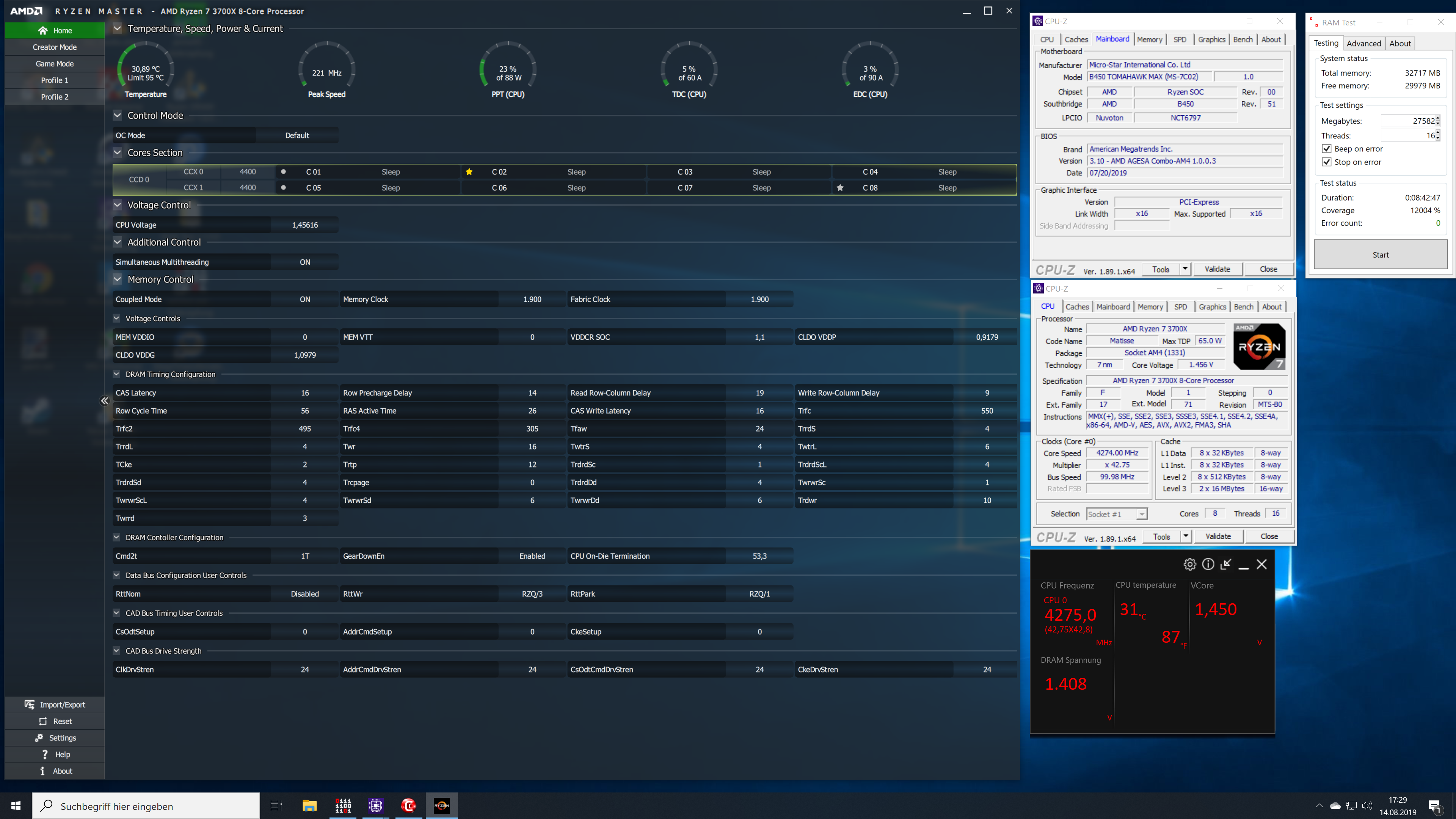Click the Reset icon in sidebar
Viewport: 1456px width, 819px height.
click(x=43, y=721)
